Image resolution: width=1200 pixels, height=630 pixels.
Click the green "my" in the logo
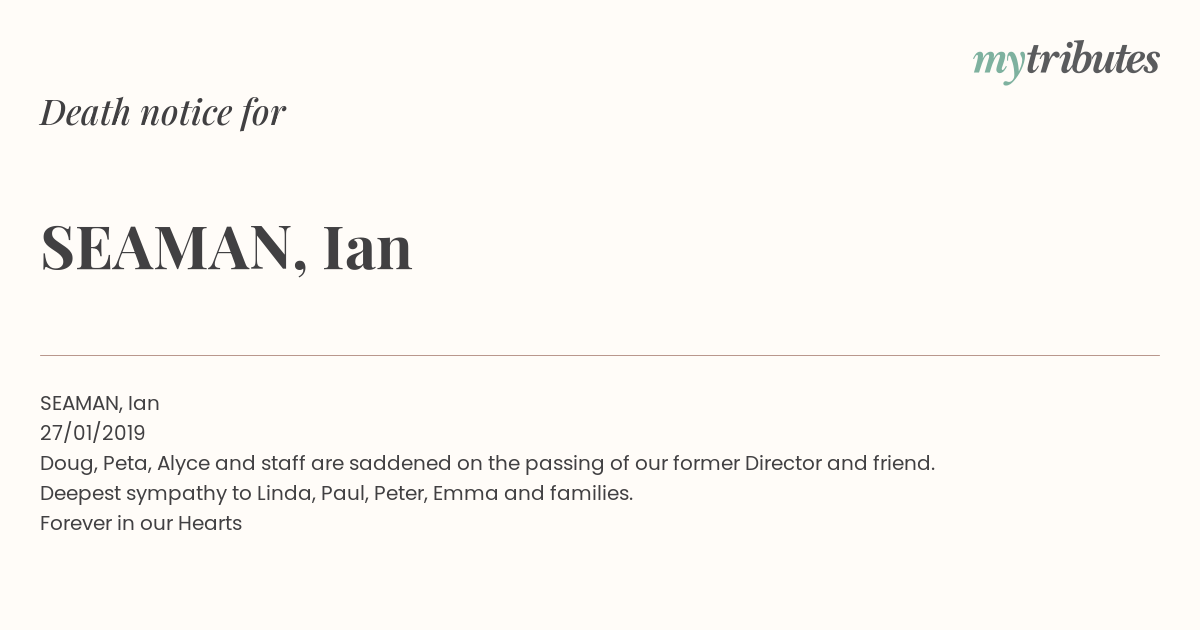pyautogui.click(x=998, y=64)
